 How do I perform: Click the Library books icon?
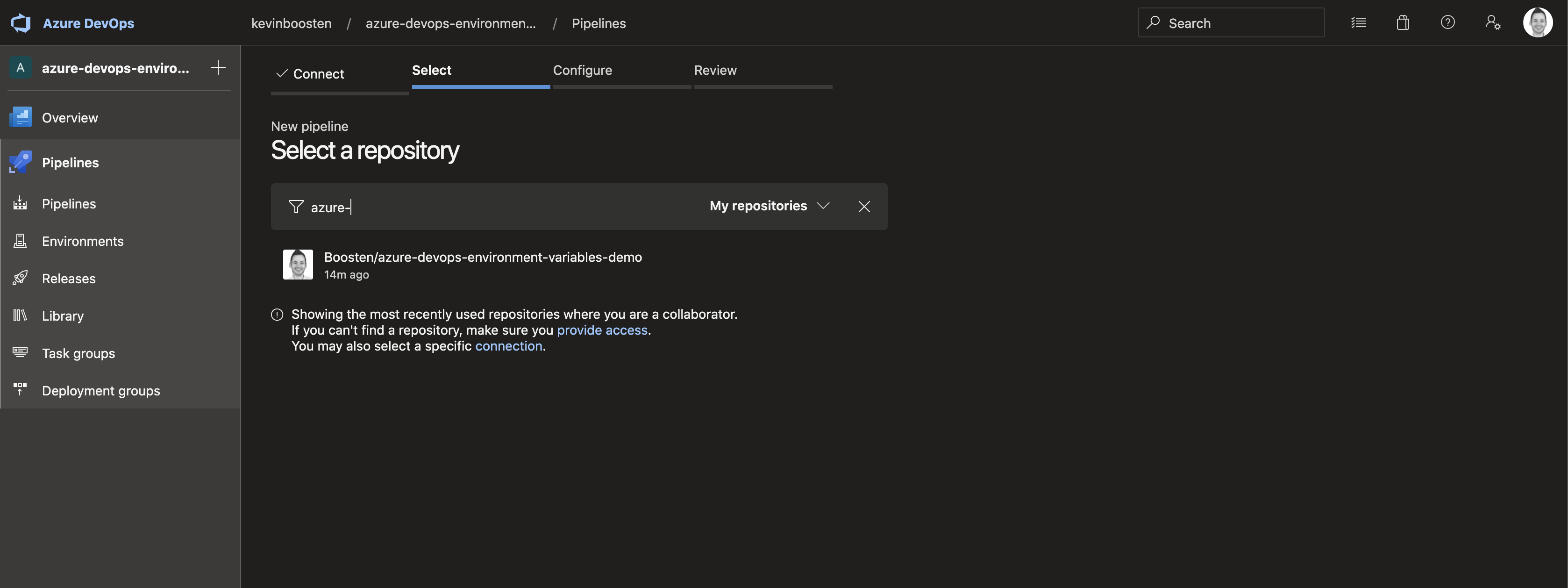point(20,316)
